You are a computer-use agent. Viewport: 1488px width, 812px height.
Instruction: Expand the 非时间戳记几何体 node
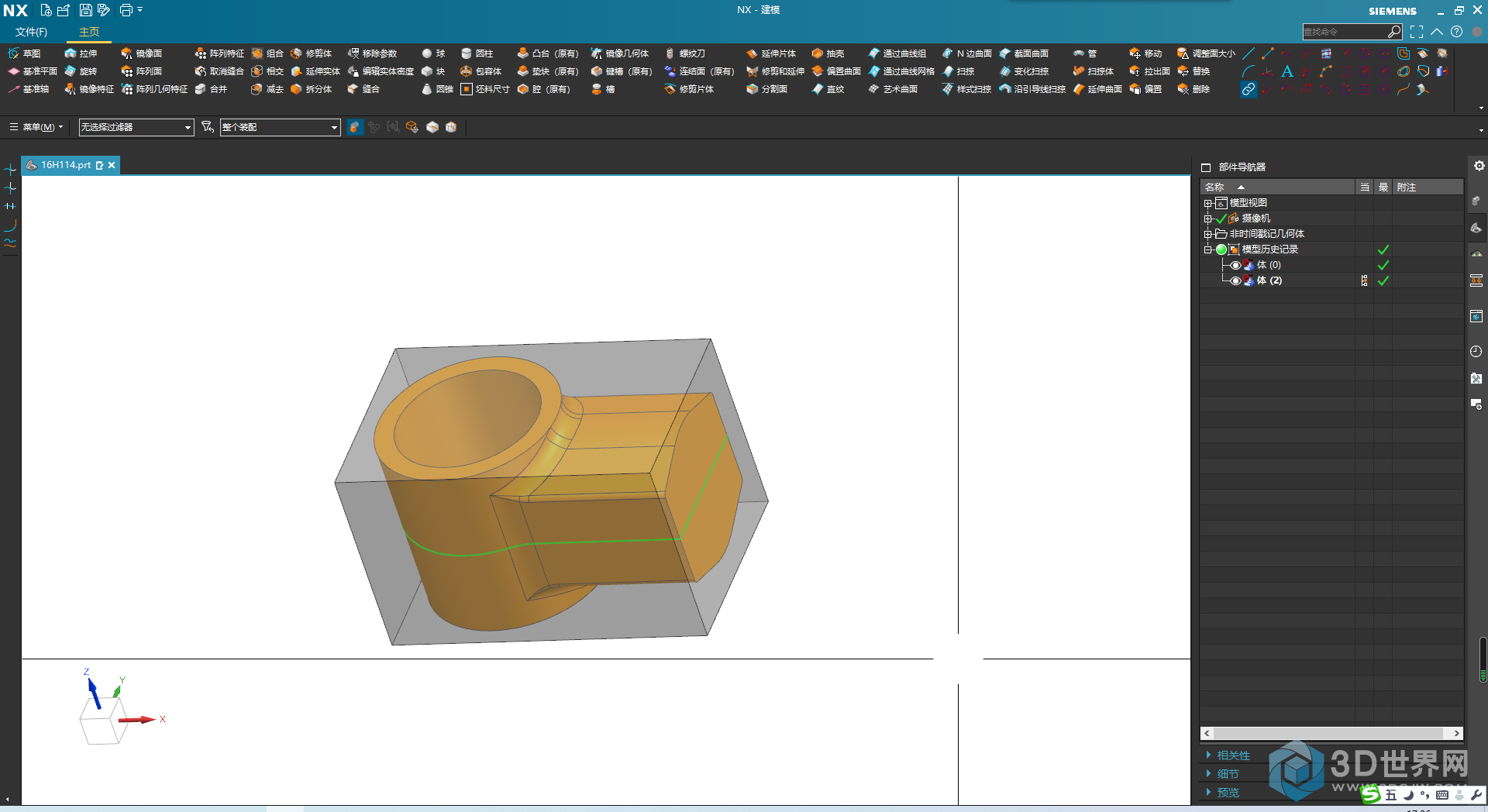point(1207,234)
